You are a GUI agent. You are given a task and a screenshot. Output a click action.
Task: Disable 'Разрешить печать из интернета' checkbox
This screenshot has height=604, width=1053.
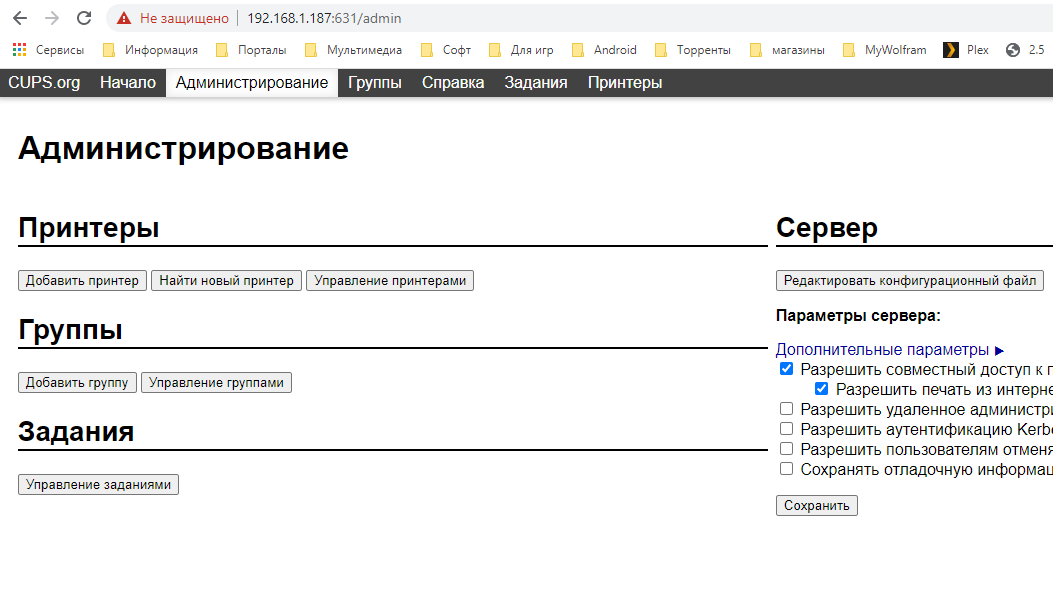point(821,389)
